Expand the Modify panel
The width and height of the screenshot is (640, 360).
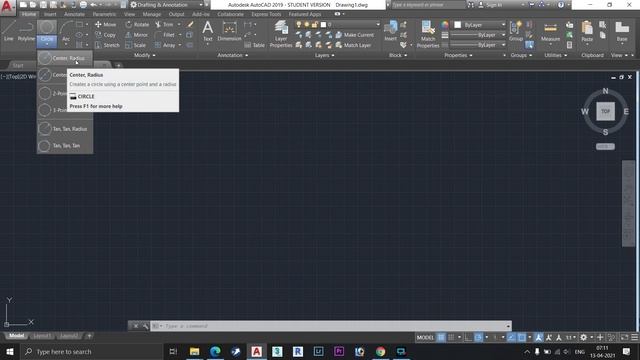tap(144, 55)
